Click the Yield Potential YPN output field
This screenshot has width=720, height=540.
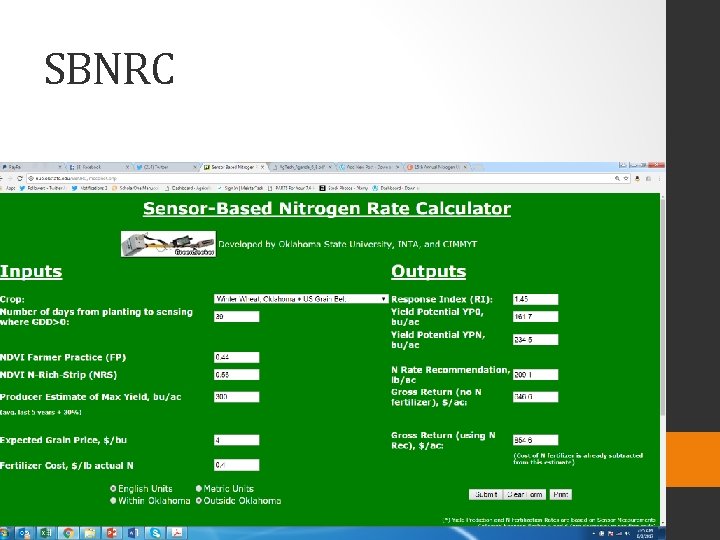535,339
